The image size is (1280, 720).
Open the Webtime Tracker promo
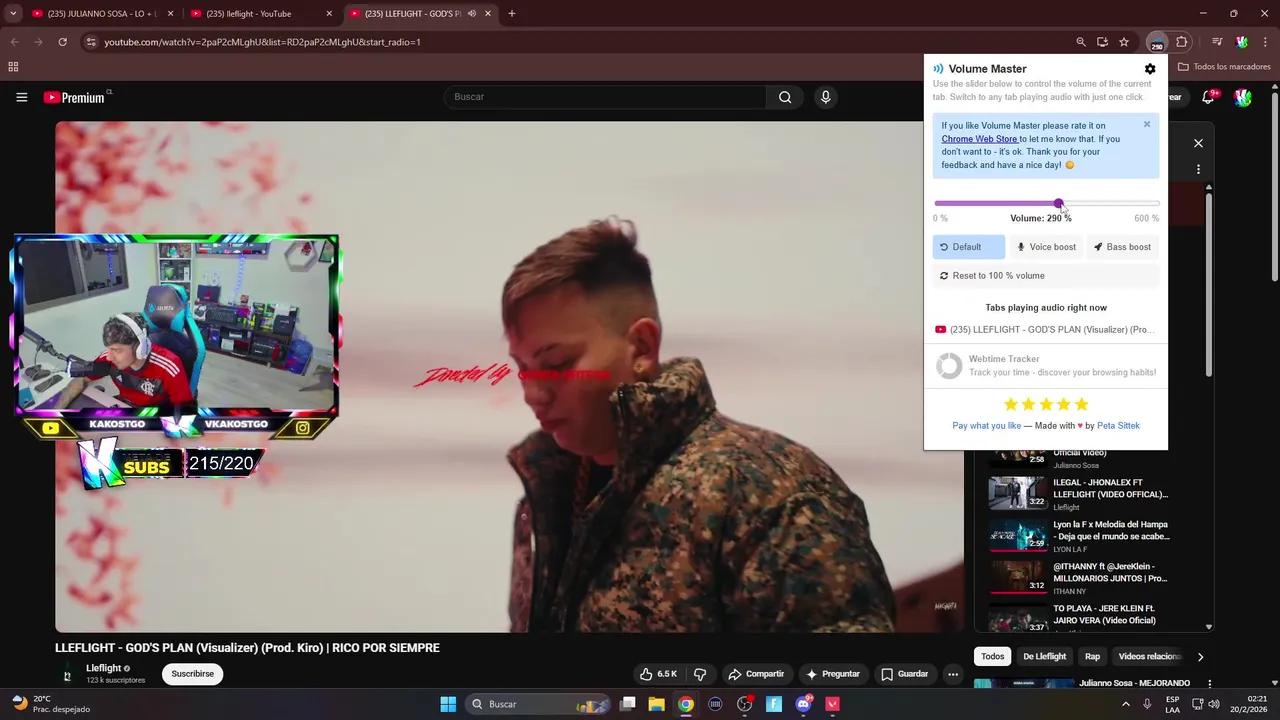point(1046,366)
